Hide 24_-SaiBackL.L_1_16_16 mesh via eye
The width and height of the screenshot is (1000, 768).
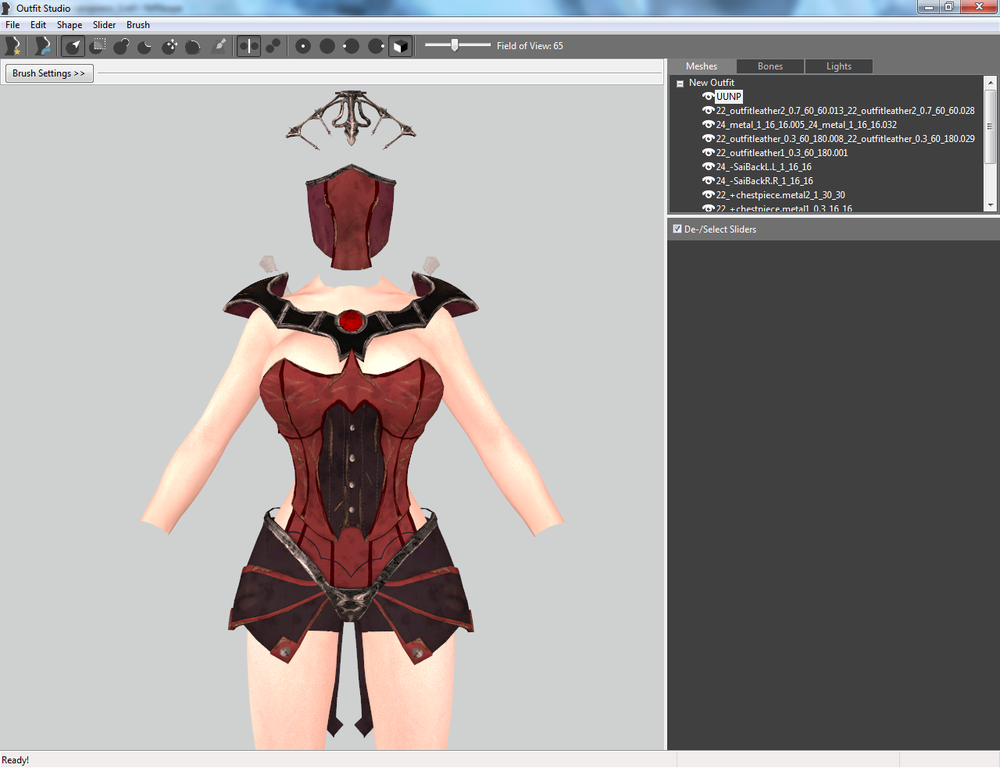(708, 166)
